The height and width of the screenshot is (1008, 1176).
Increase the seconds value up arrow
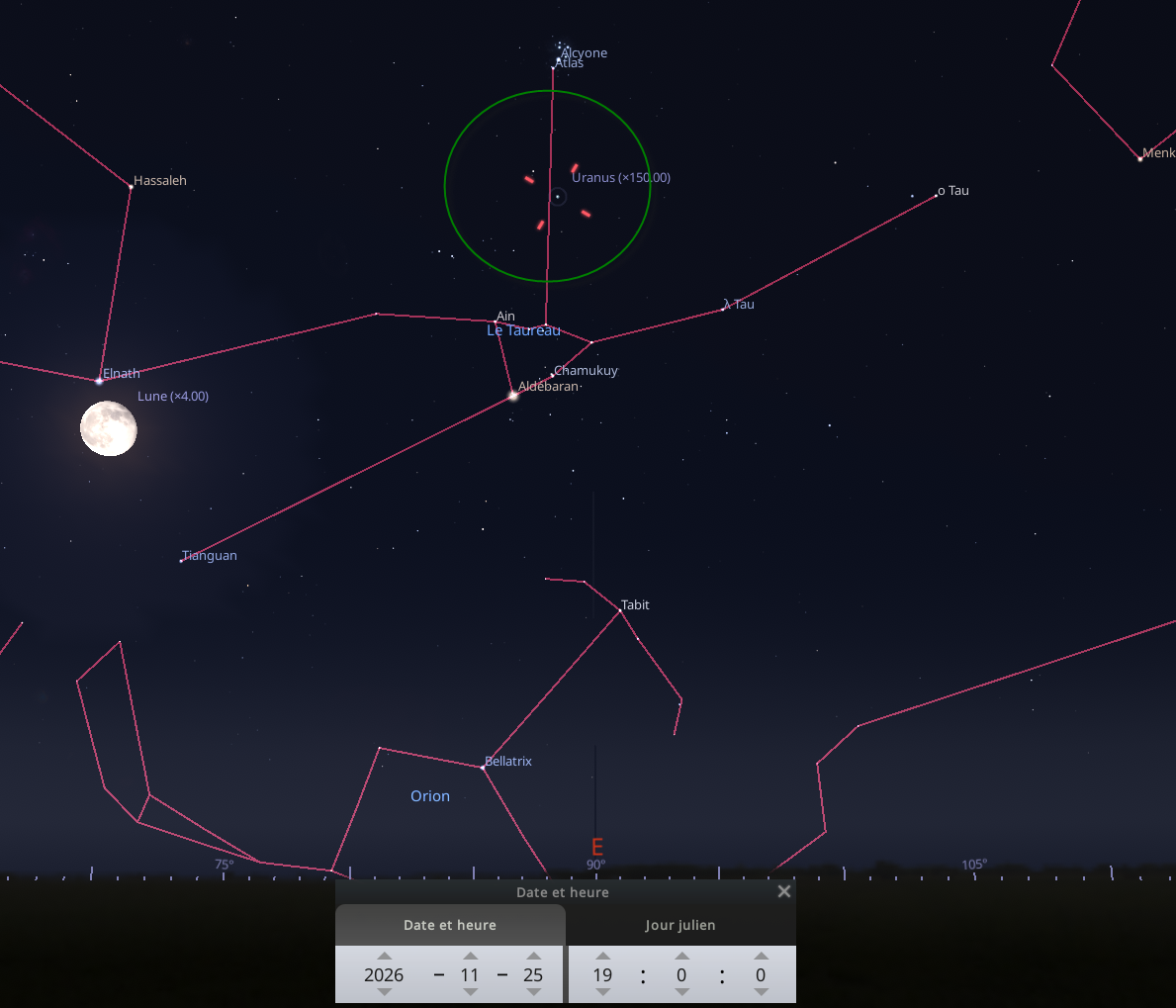click(x=761, y=957)
